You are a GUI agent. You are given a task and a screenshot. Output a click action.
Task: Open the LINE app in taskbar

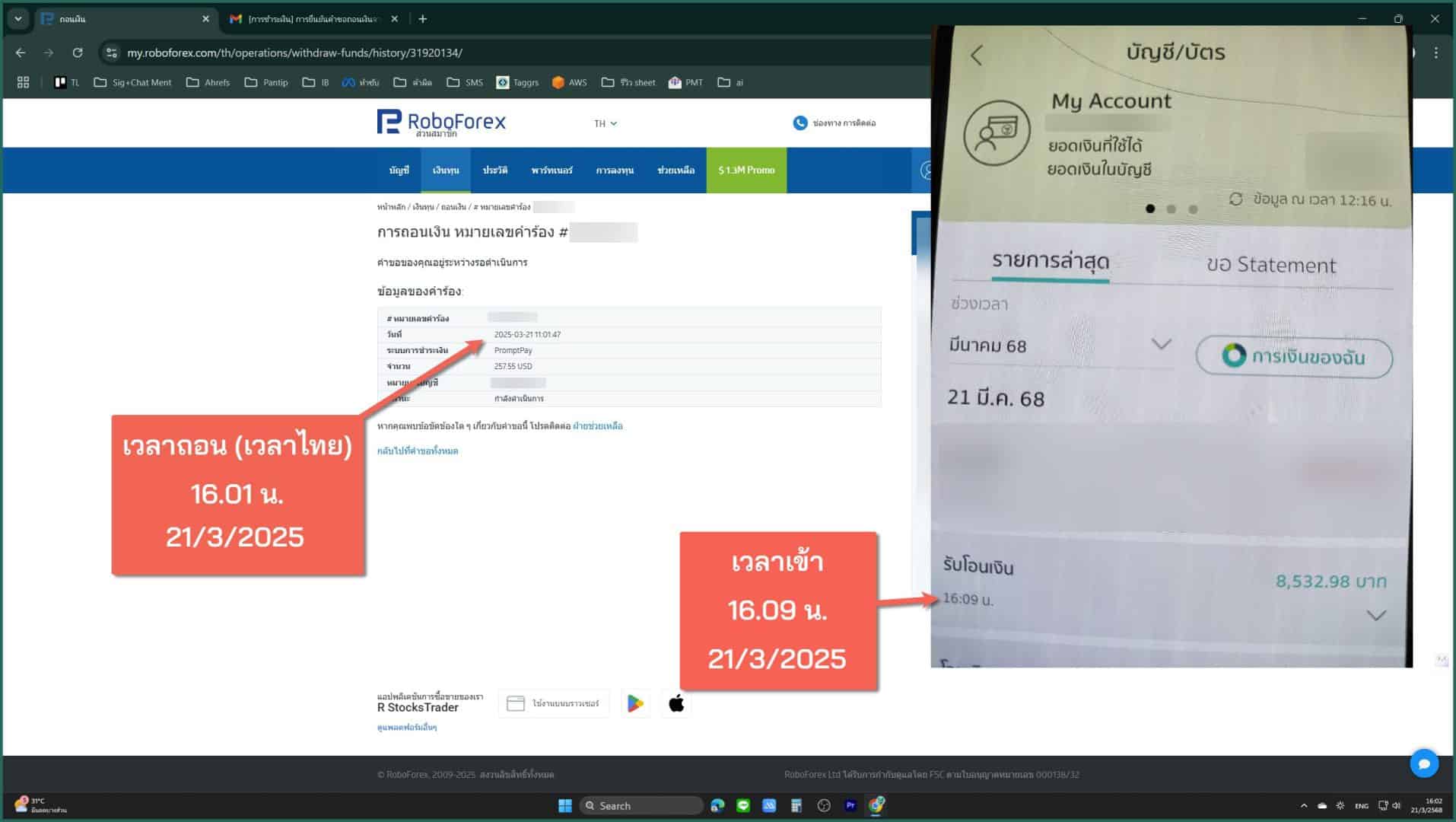743,805
